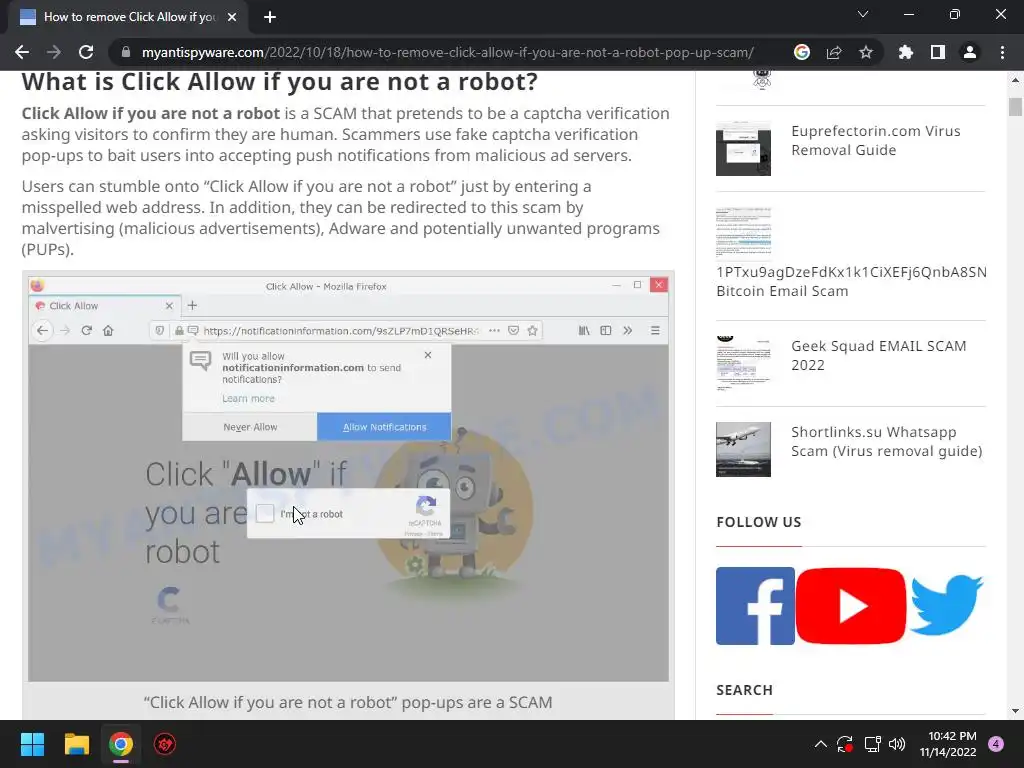Screen dimensions: 1024x768
Task: Share this page icon
Action: click(x=834, y=52)
